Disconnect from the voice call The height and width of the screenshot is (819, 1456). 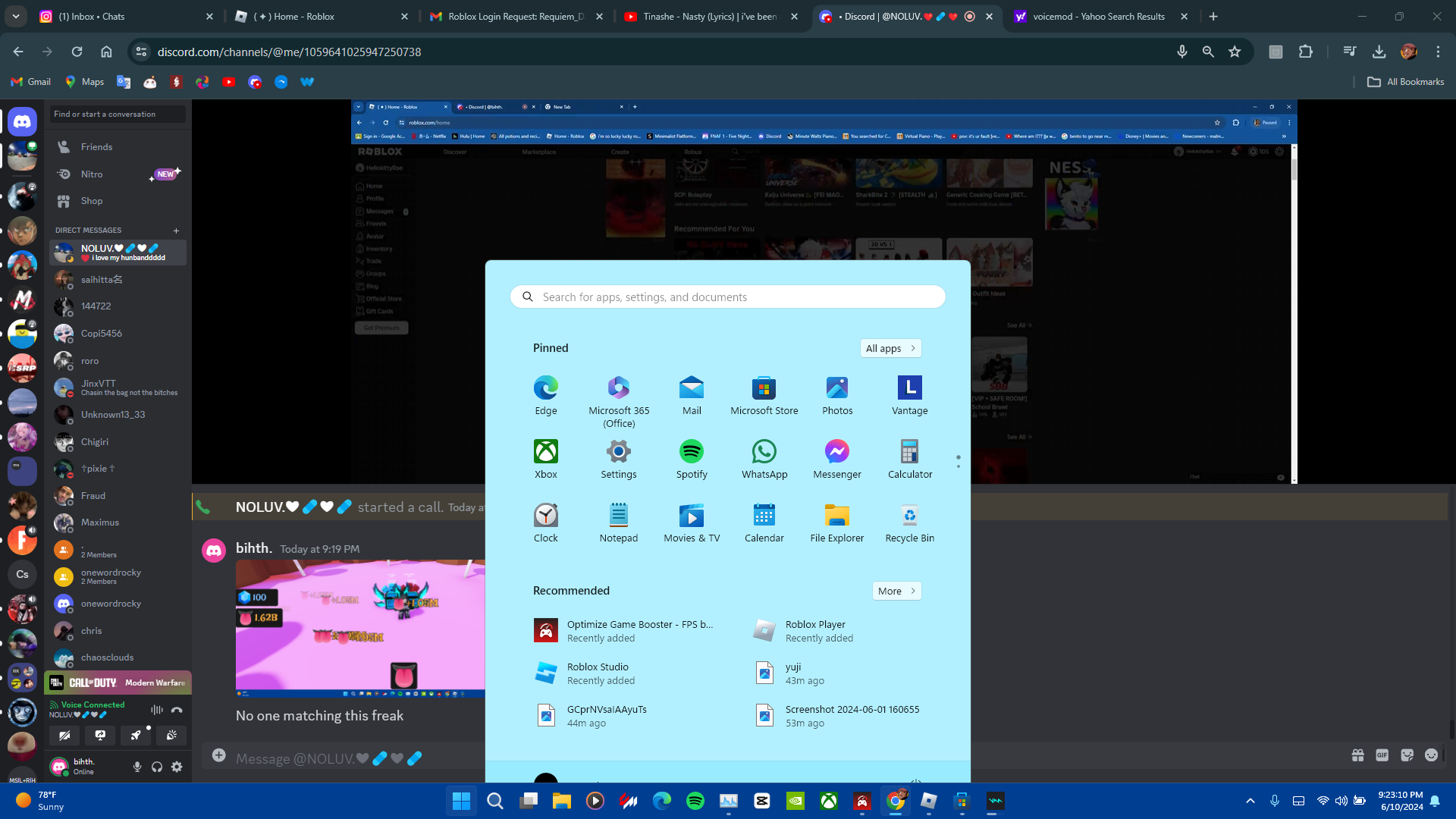pyautogui.click(x=177, y=710)
